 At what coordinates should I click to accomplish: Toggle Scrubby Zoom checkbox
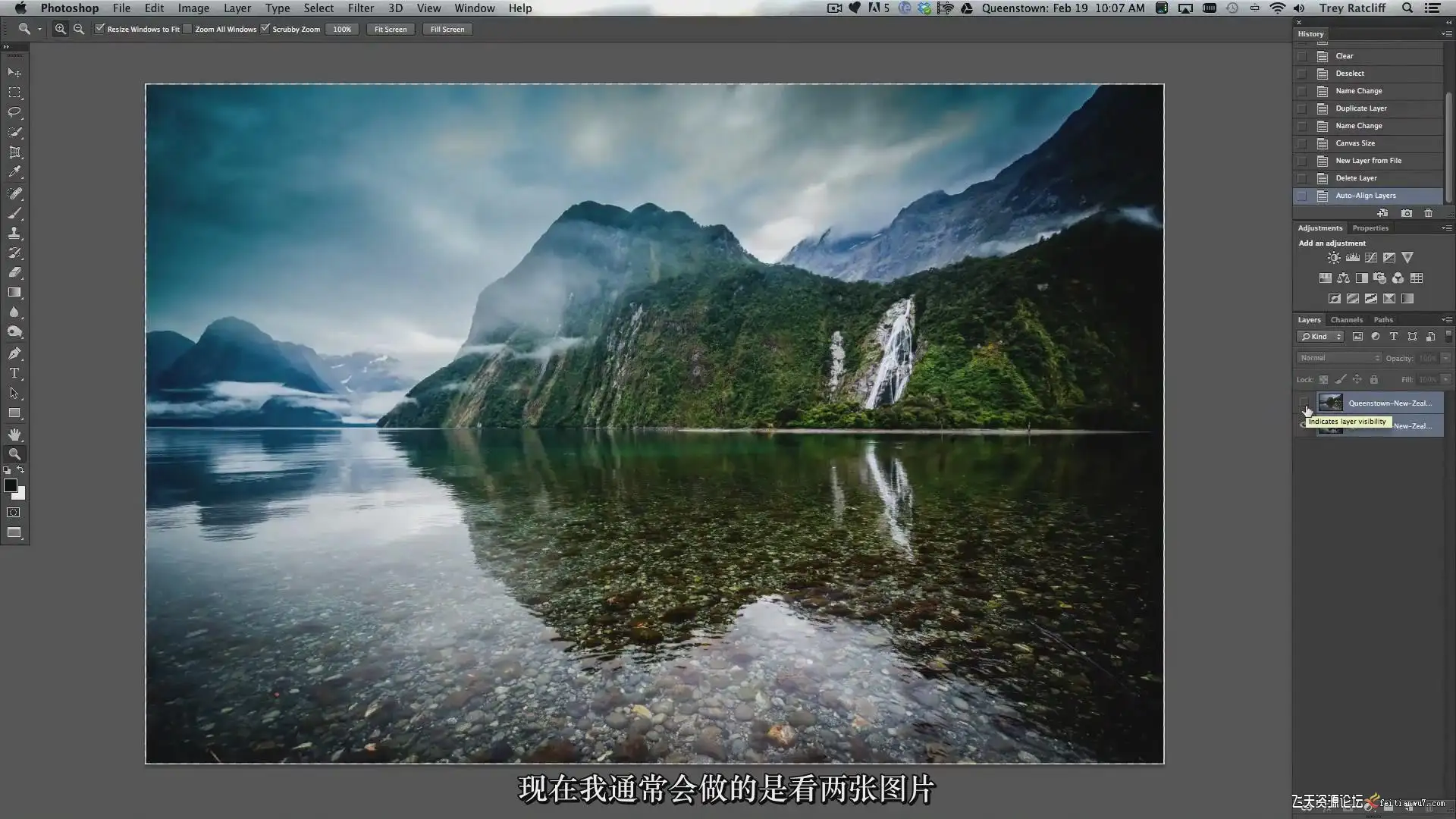[265, 29]
